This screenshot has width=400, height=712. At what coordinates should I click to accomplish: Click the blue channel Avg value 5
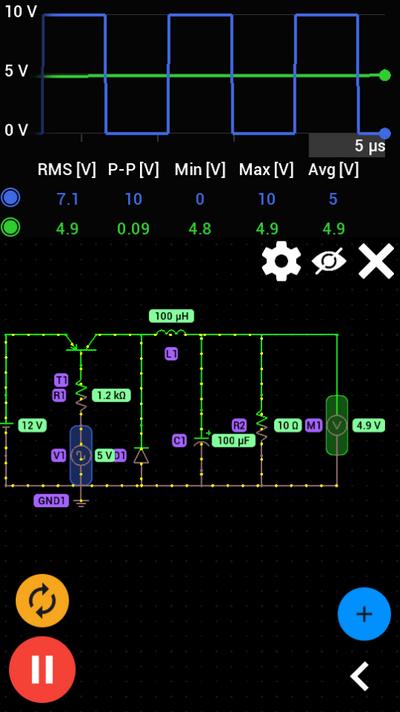click(333, 199)
